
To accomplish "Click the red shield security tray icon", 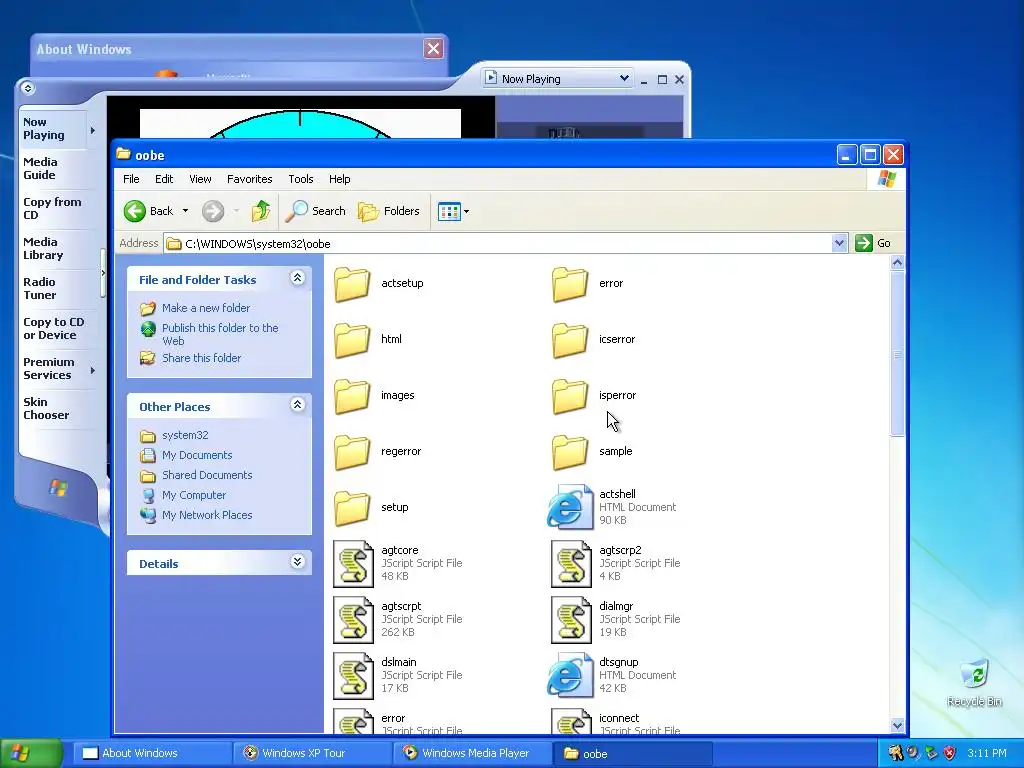I will [950, 753].
